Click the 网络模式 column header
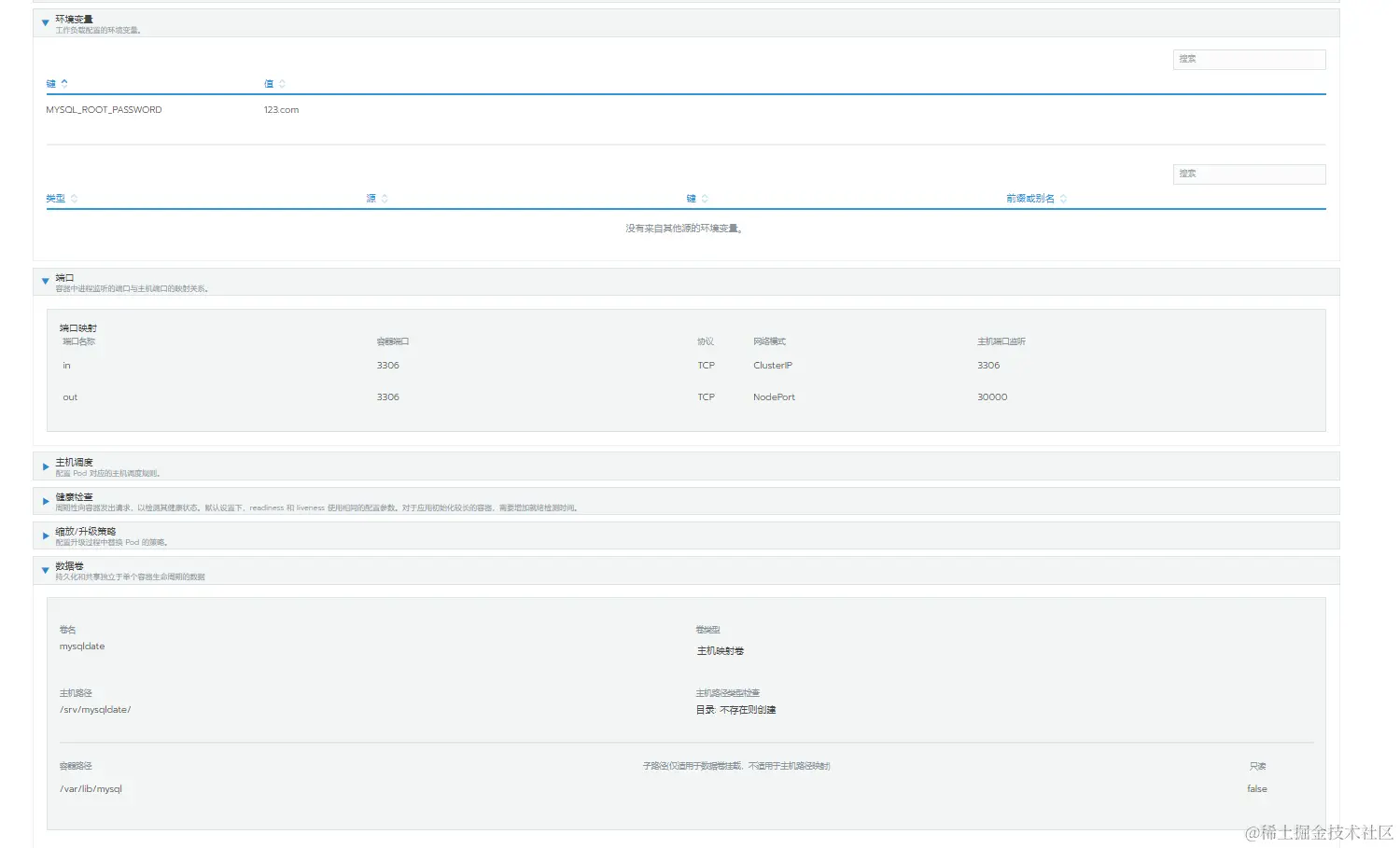Viewport: 1400px width, 848px height. tap(769, 341)
